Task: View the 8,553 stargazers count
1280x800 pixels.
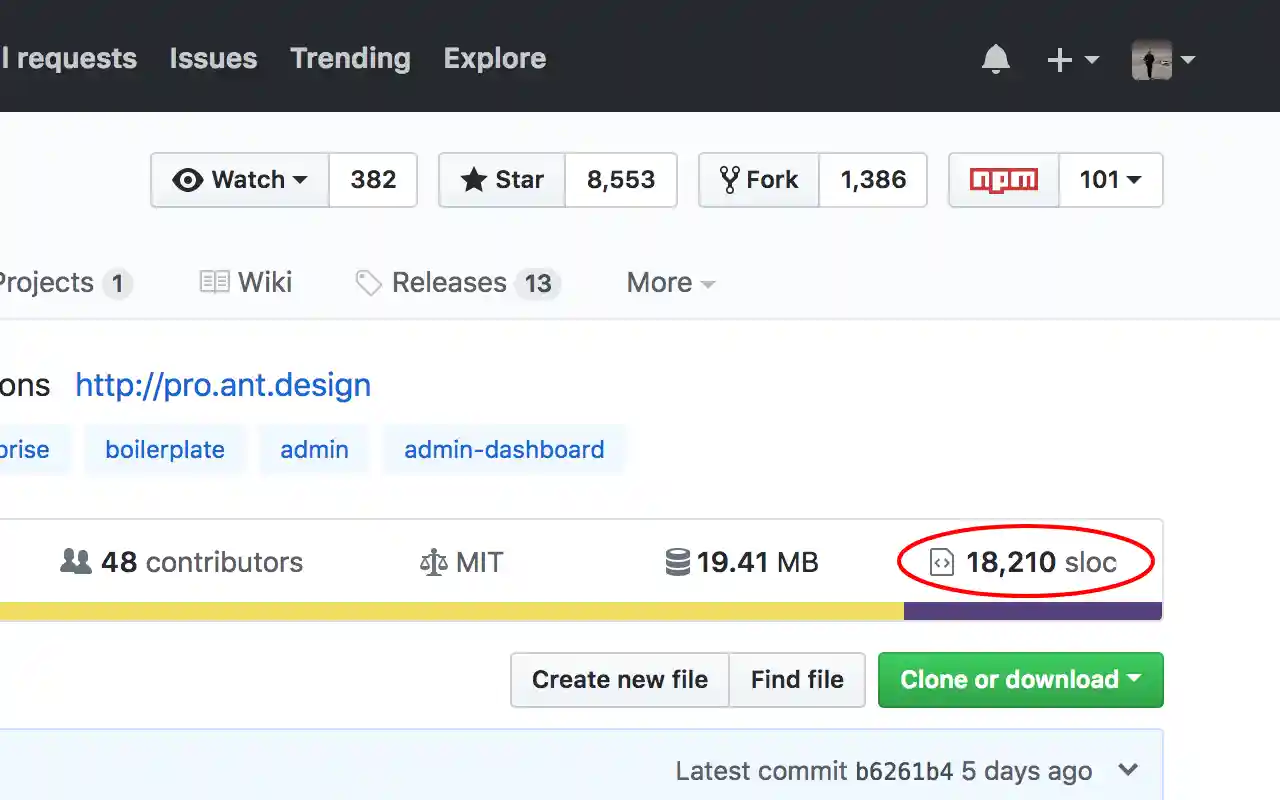Action: pyautogui.click(x=621, y=180)
